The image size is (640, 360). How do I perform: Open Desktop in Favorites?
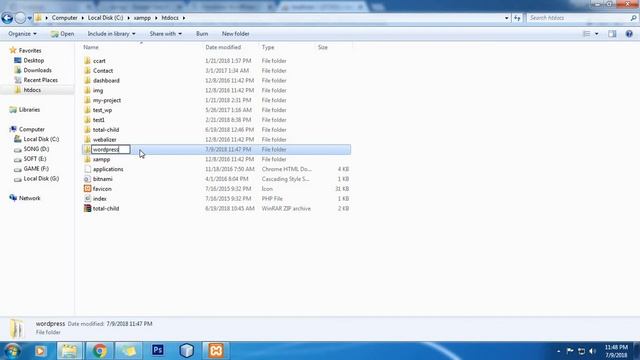click(x=33, y=60)
